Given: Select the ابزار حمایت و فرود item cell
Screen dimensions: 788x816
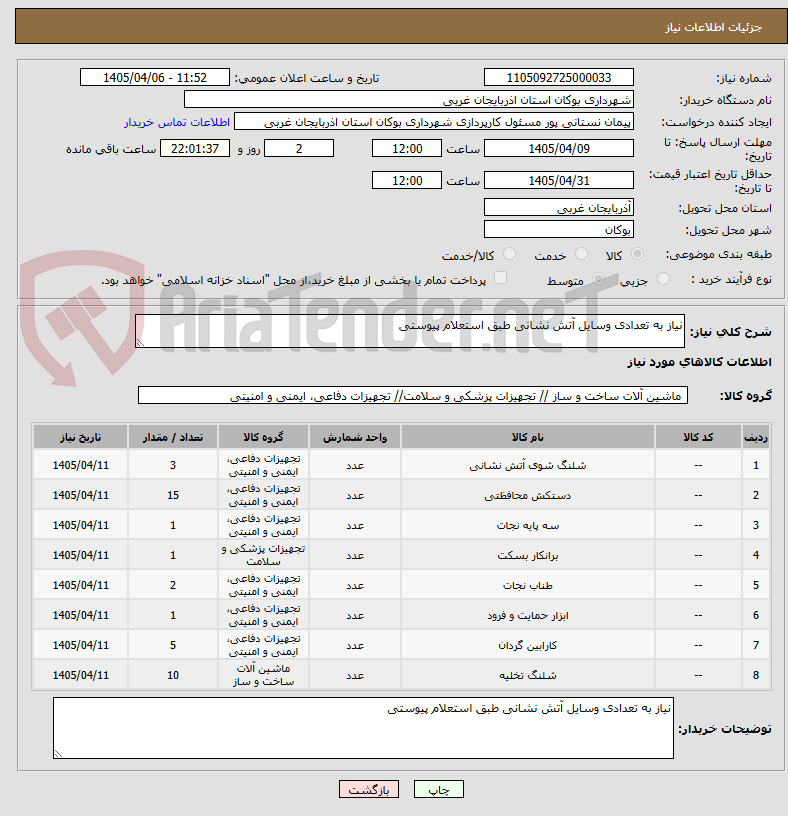Looking at the screenshot, I should pyautogui.click(x=528, y=615).
